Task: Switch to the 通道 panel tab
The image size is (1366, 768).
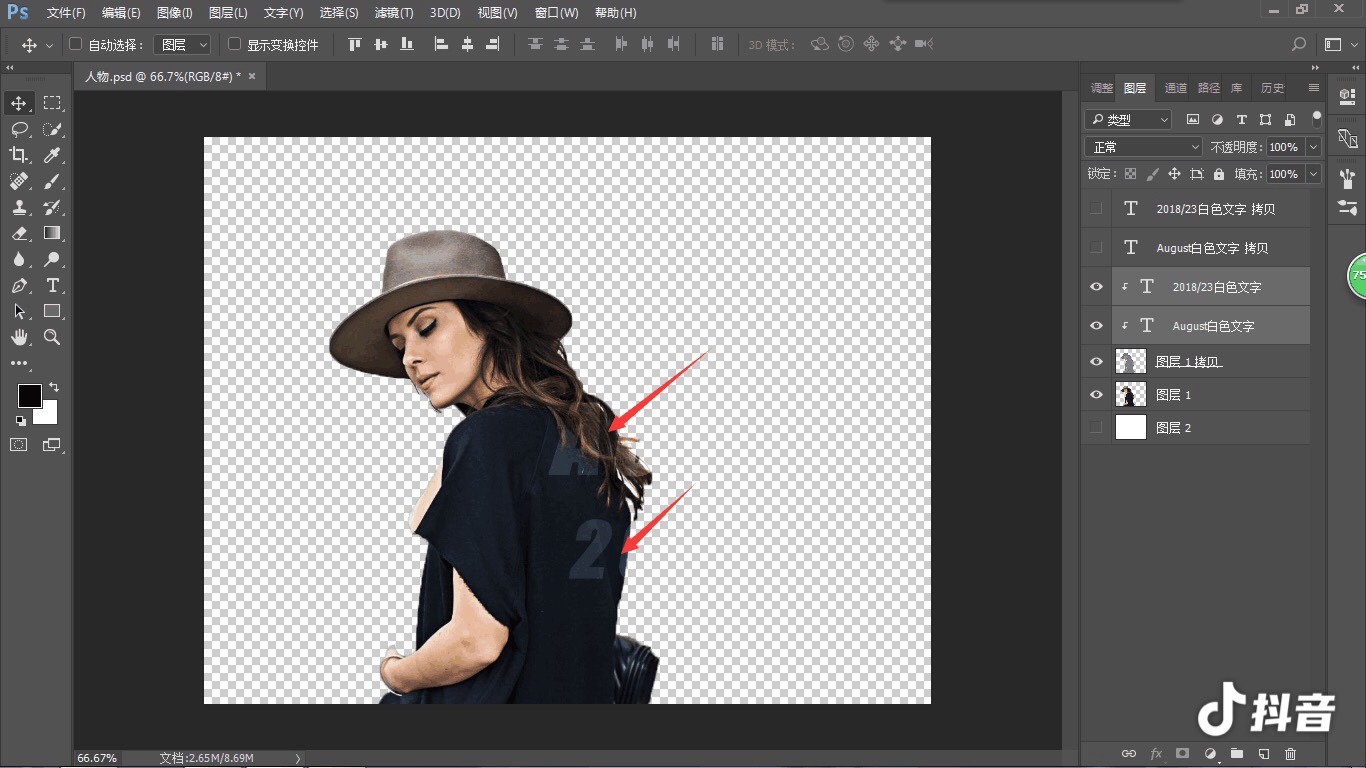Action: 1176,88
